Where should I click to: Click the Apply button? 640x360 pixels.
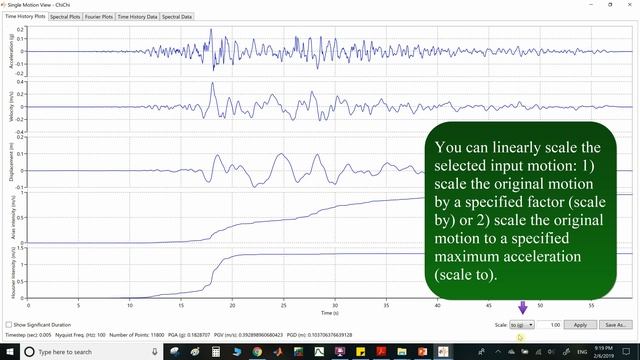coord(580,325)
